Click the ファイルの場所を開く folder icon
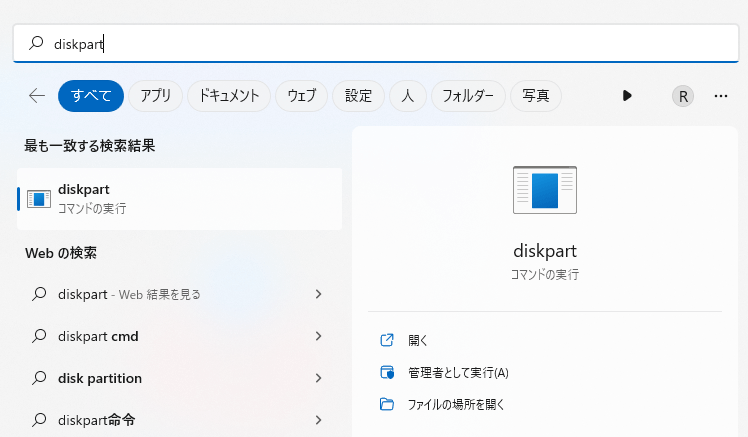The width and height of the screenshot is (748, 437). pos(387,405)
